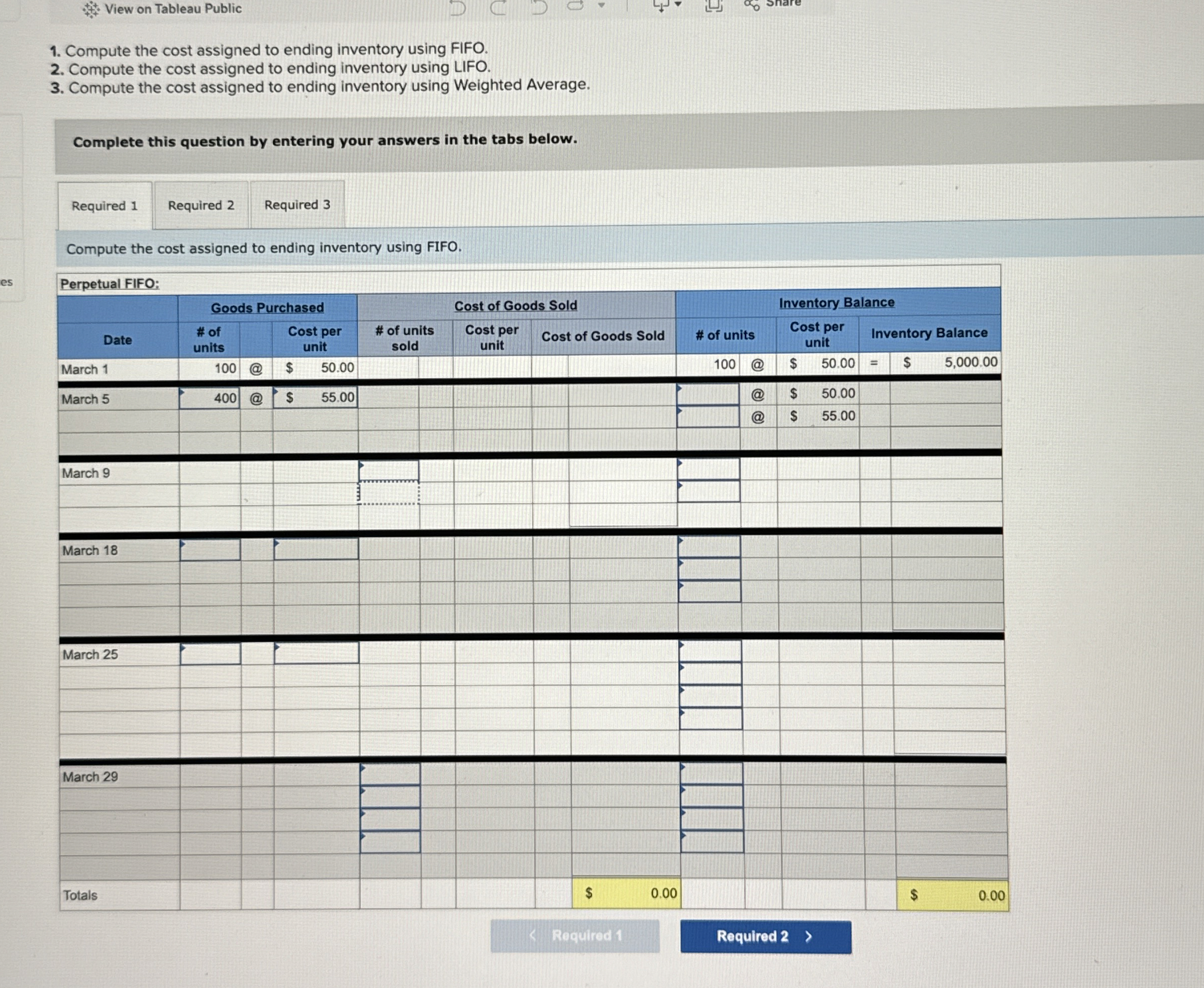Viewport: 1204px width, 988px height.
Task: Switch to the Required 3 tab
Action: coord(297,205)
